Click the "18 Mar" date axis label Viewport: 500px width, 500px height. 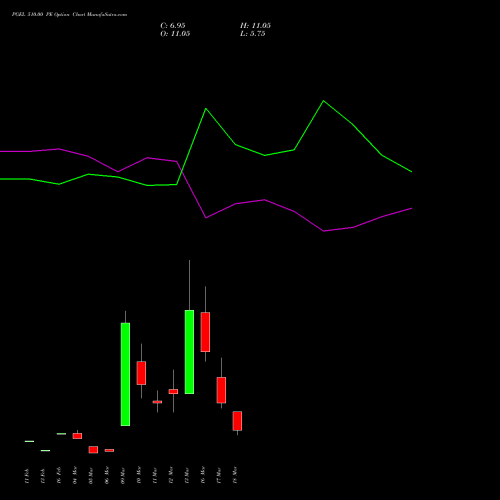(x=235, y=475)
